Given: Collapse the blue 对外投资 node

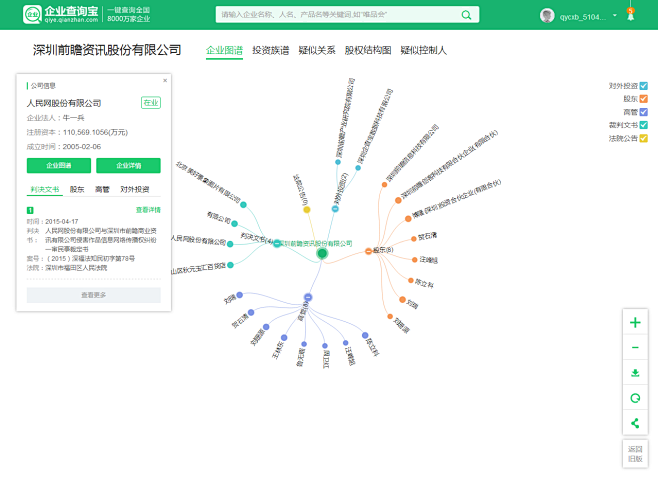Looking at the screenshot, I should coord(335,209).
